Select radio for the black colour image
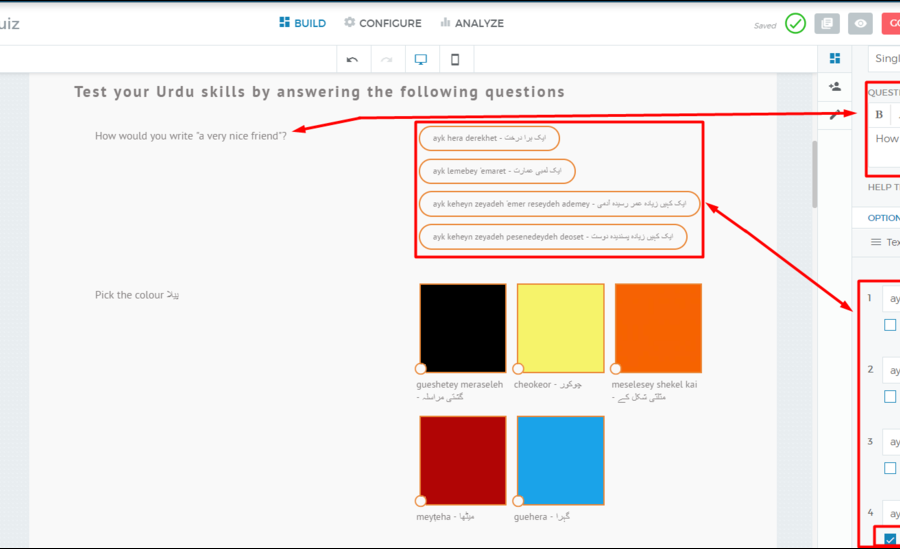The width and height of the screenshot is (900, 549). click(421, 369)
